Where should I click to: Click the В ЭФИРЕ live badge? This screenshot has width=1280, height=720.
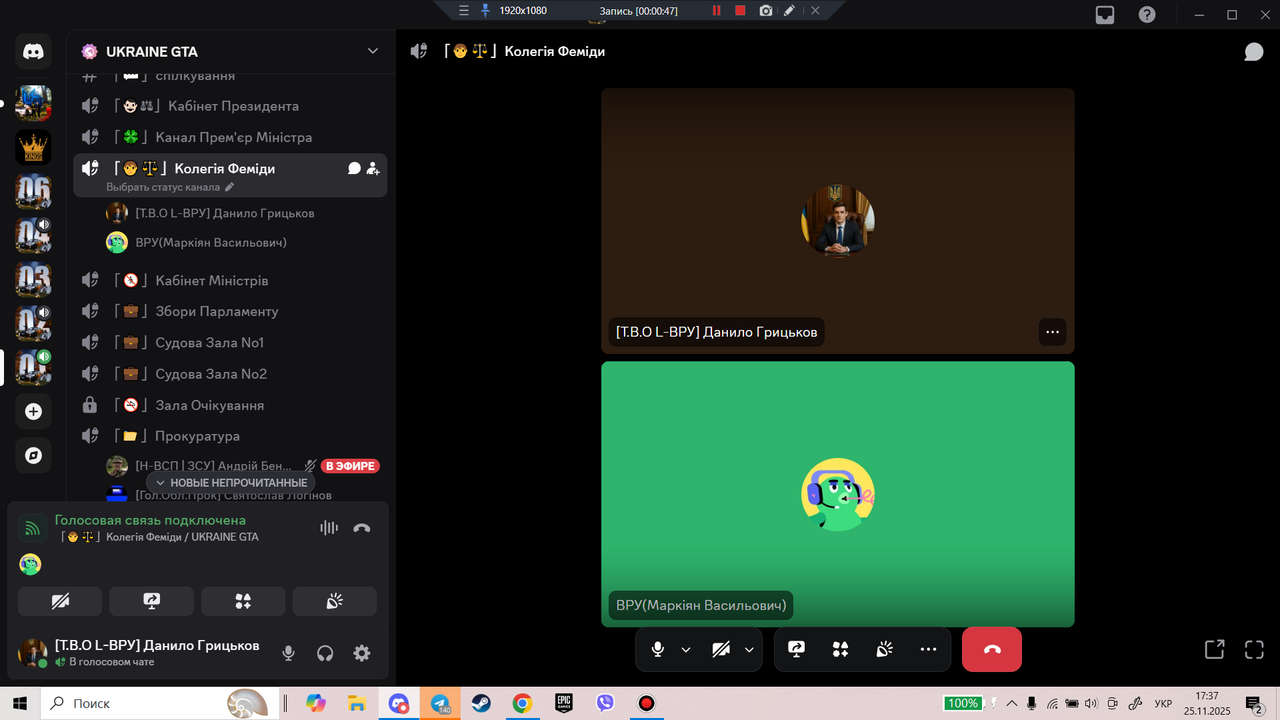coord(350,466)
